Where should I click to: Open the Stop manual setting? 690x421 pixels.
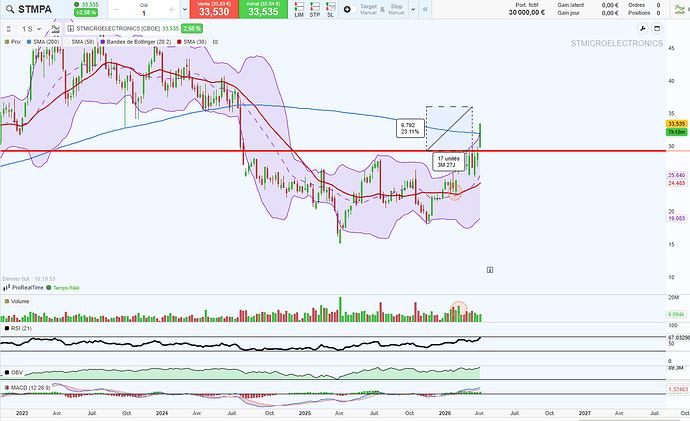coord(396,9)
